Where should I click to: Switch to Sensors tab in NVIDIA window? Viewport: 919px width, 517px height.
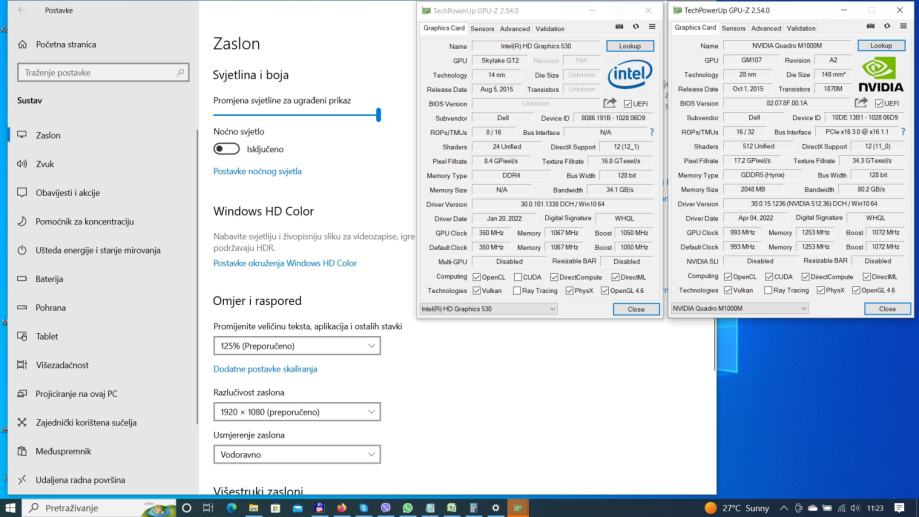(x=733, y=28)
